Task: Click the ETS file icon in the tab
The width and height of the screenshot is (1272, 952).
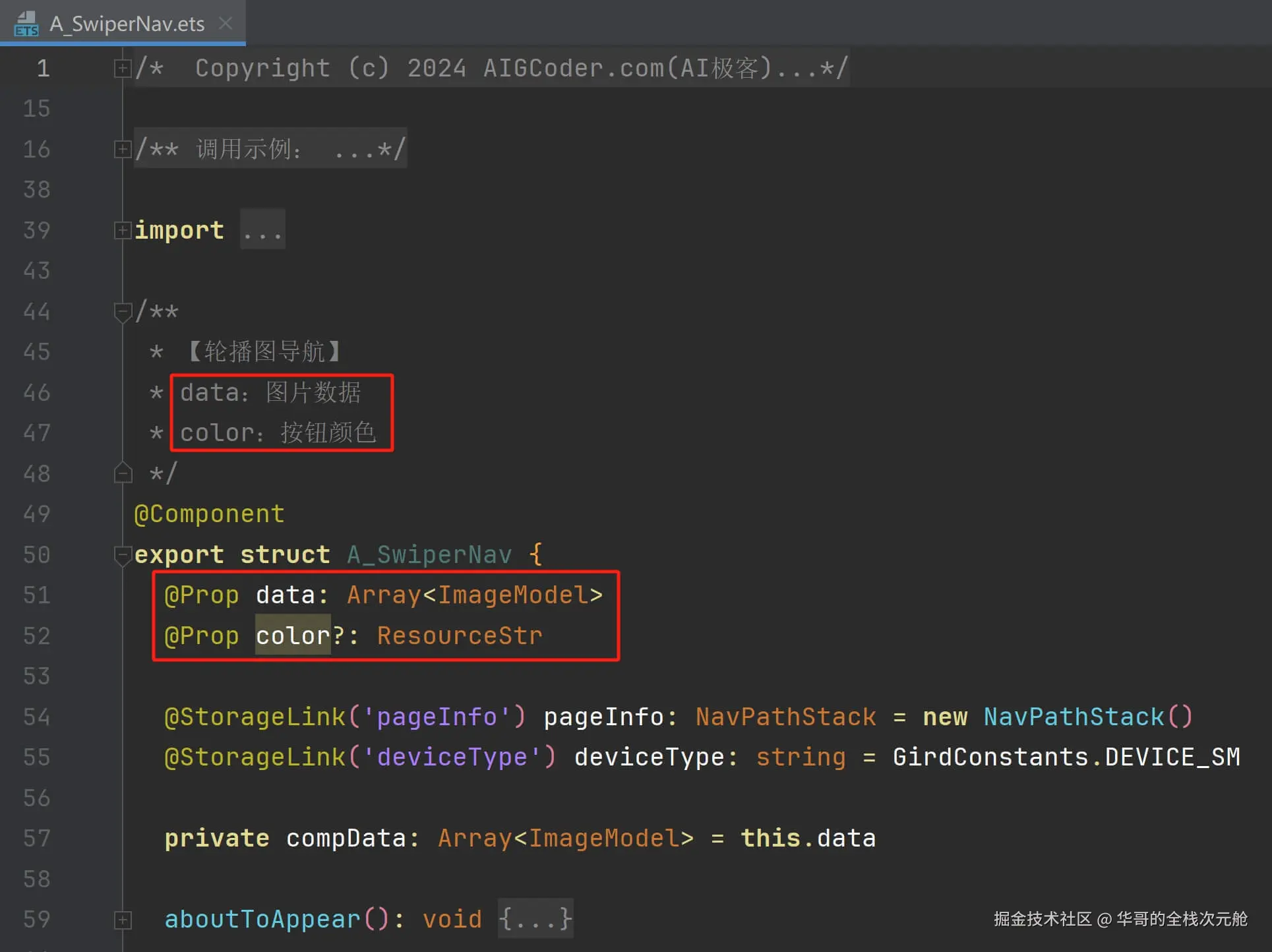Action: click(x=26, y=24)
